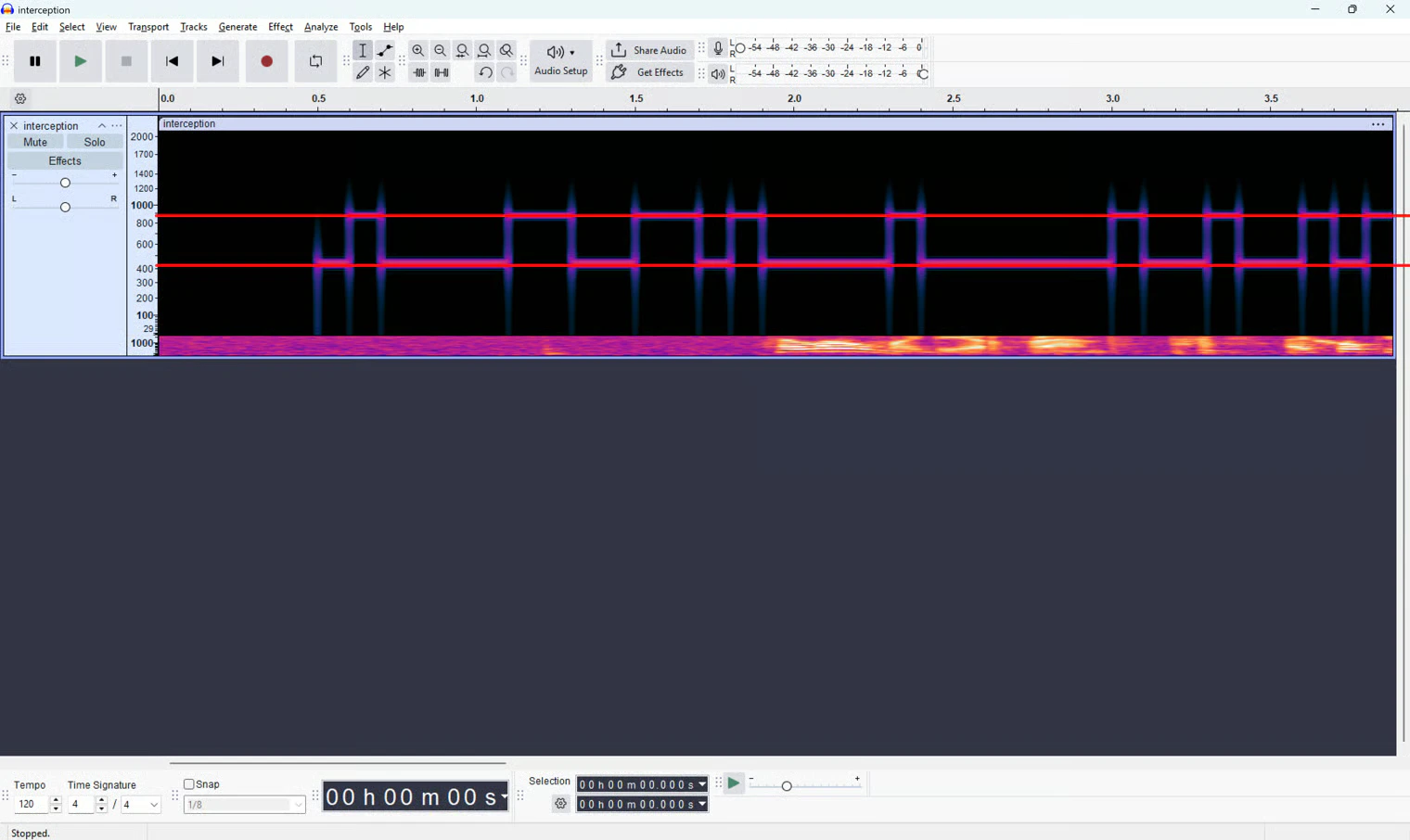
Task: Zoom out using the magnifier minus
Action: [x=441, y=51]
